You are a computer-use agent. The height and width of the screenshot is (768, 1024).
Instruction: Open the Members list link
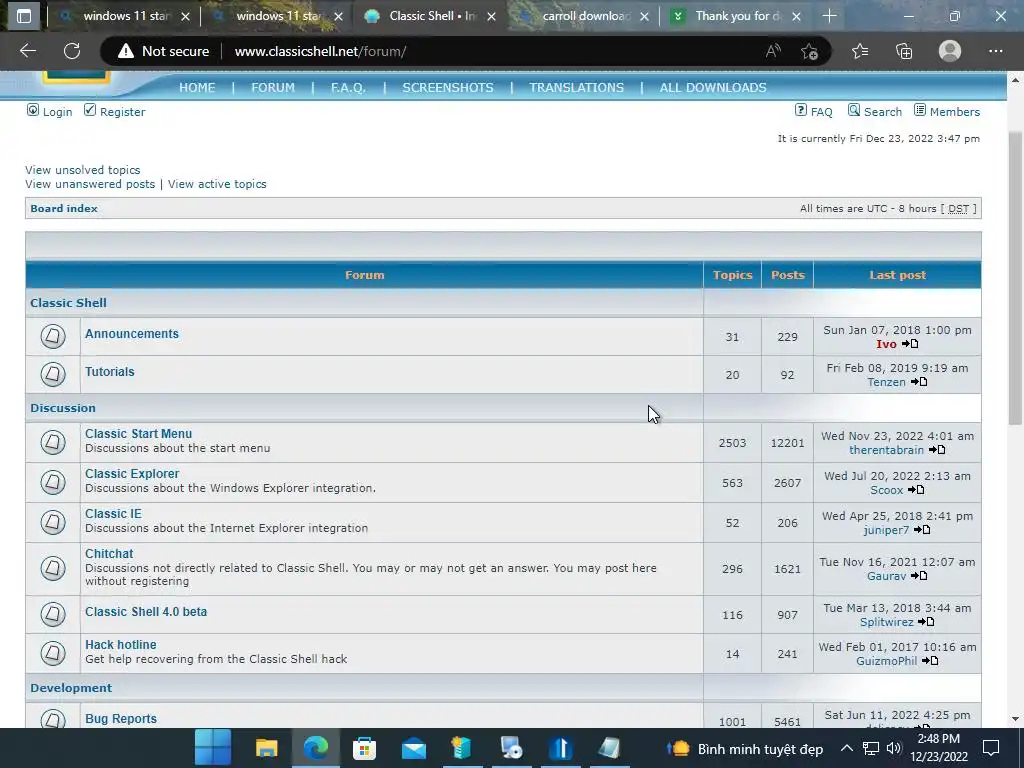point(955,112)
